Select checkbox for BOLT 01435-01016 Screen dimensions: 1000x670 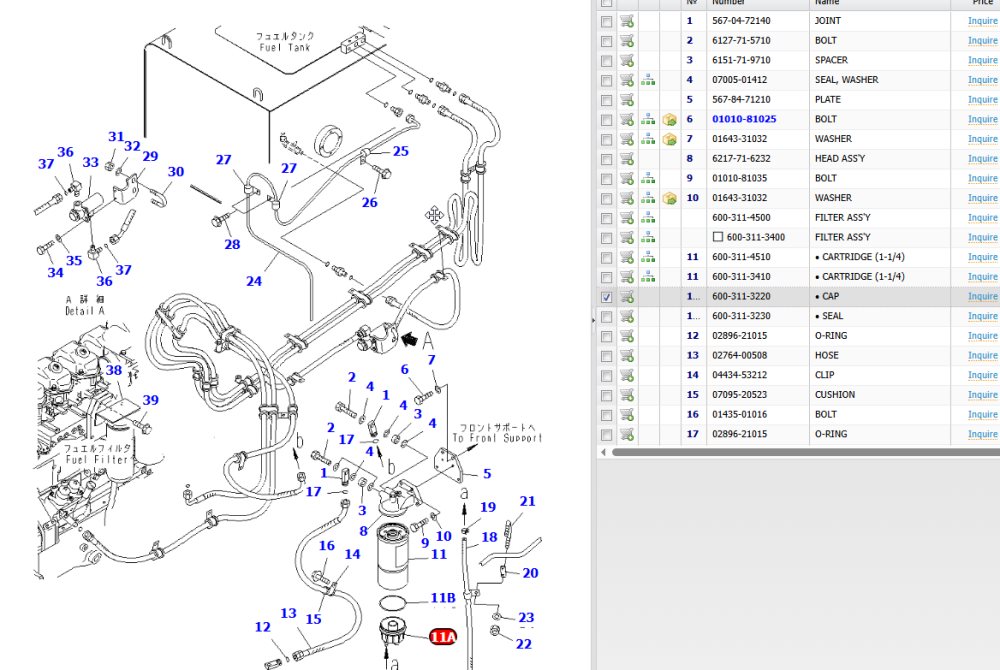coord(607,416)
